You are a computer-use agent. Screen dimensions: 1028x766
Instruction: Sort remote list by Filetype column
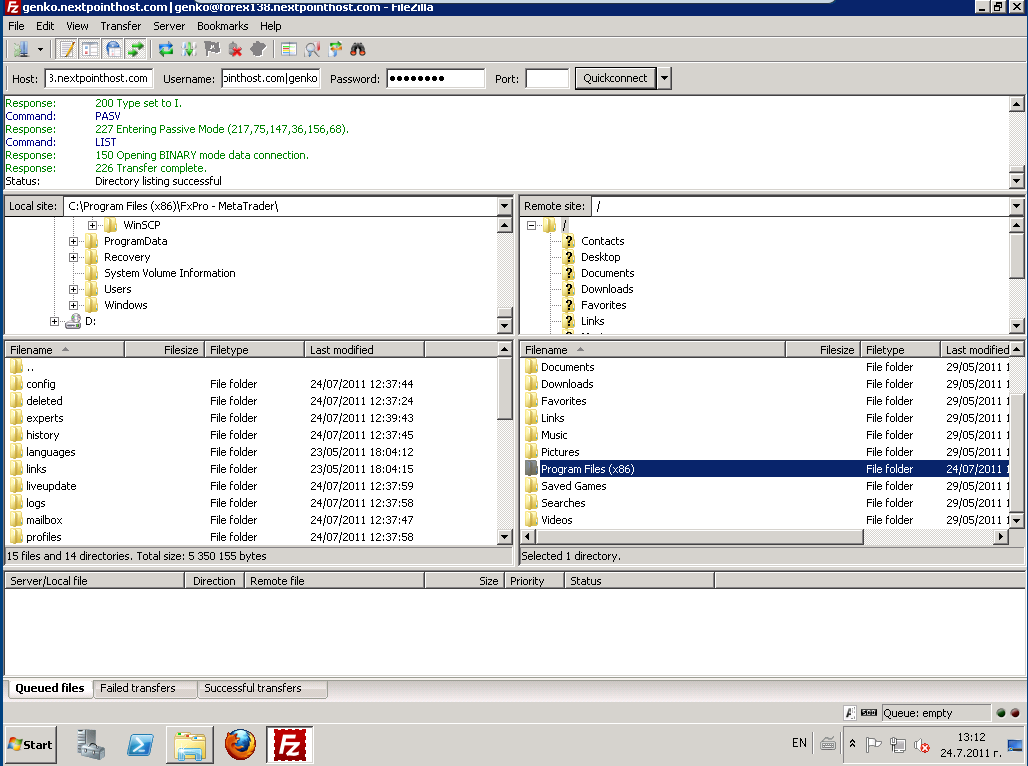pos(900,350)
